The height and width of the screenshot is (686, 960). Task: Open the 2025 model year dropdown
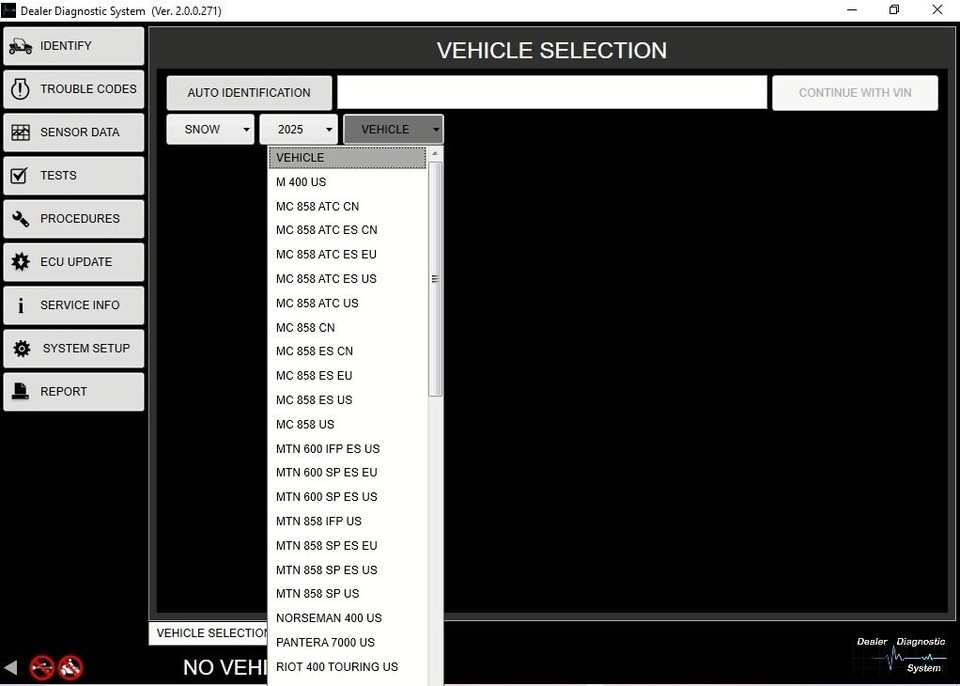point(298,128)
